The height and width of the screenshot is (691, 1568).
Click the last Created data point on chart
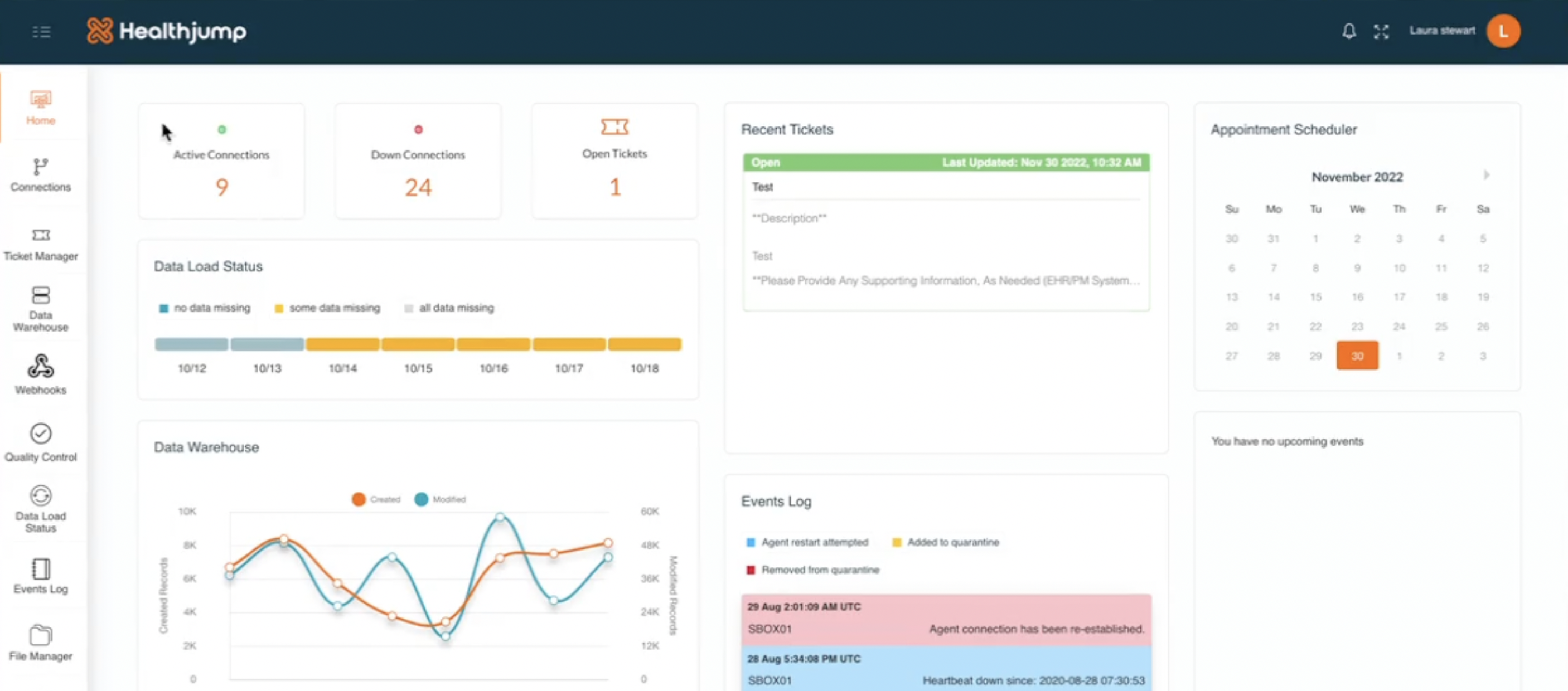pos(608,543)
